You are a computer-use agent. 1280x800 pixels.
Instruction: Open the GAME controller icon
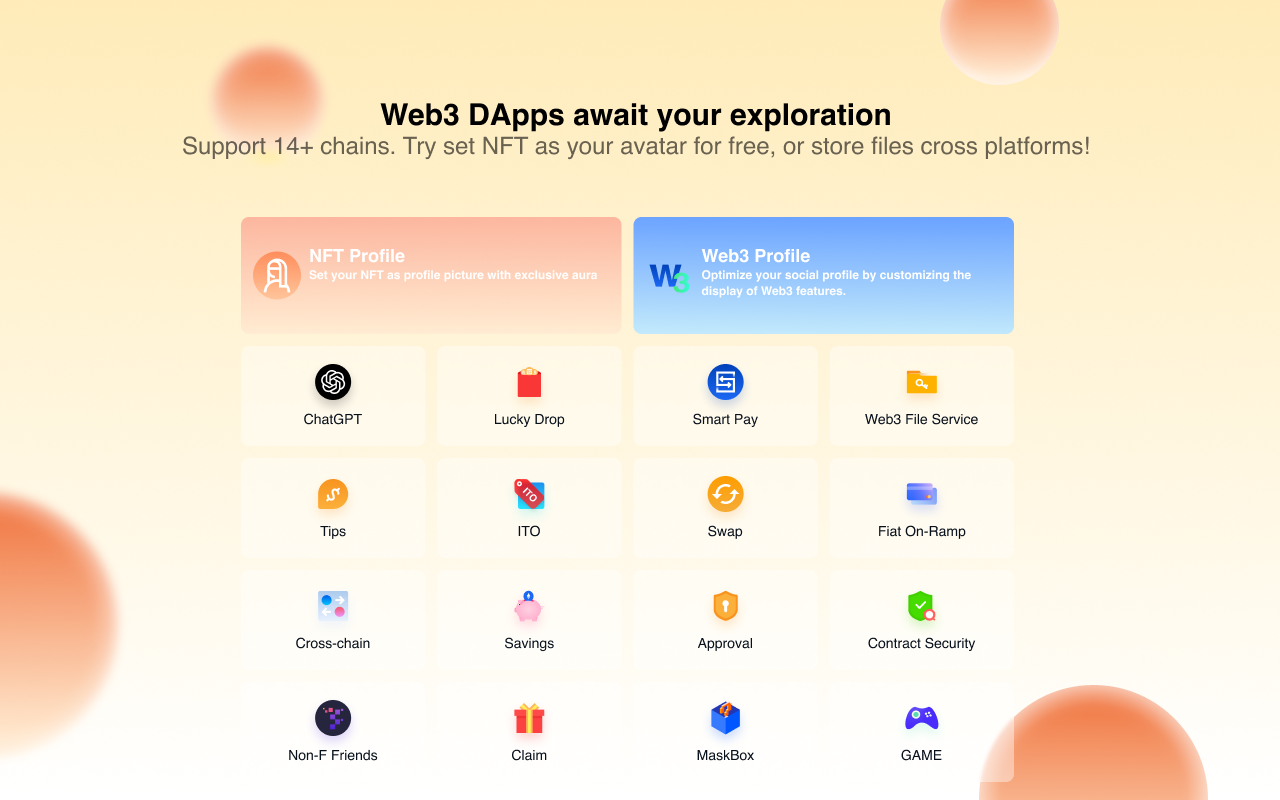pyautogui.click(x=920, y=718)
